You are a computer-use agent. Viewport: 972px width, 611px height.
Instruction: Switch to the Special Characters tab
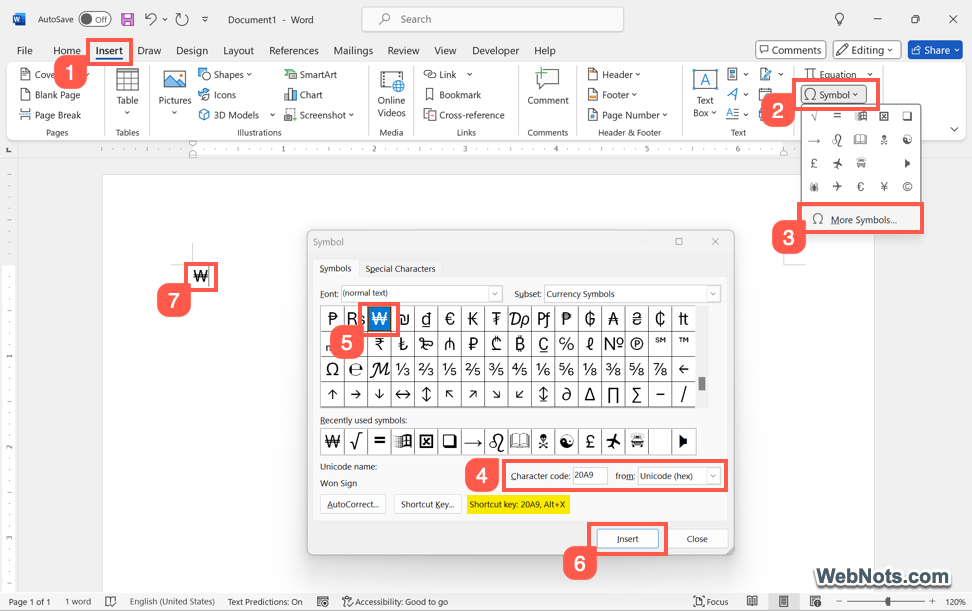[x=400, y=268]
